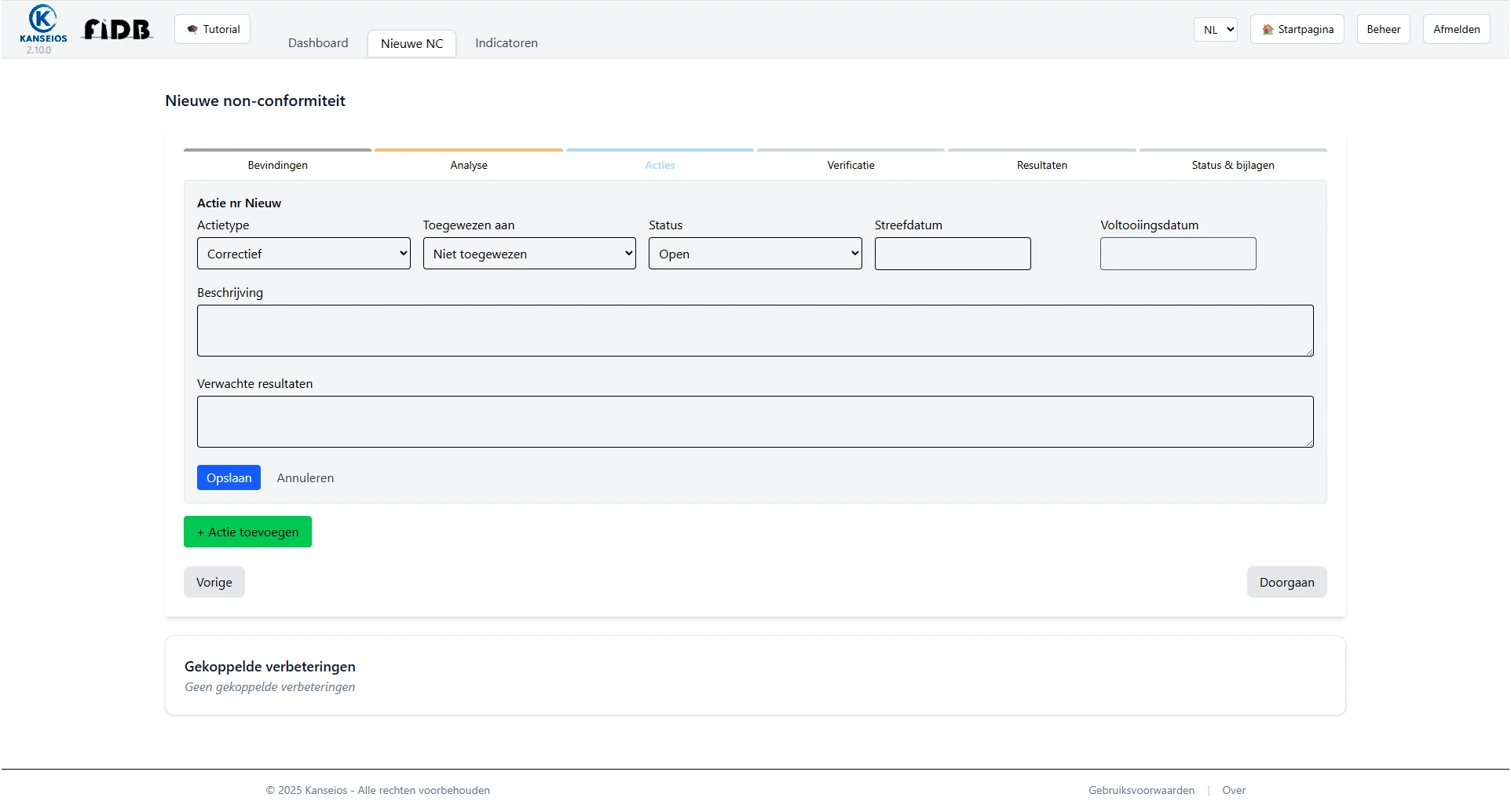Click Doorgaan to continue
1511x812 pixels.
pos(1286,582)
